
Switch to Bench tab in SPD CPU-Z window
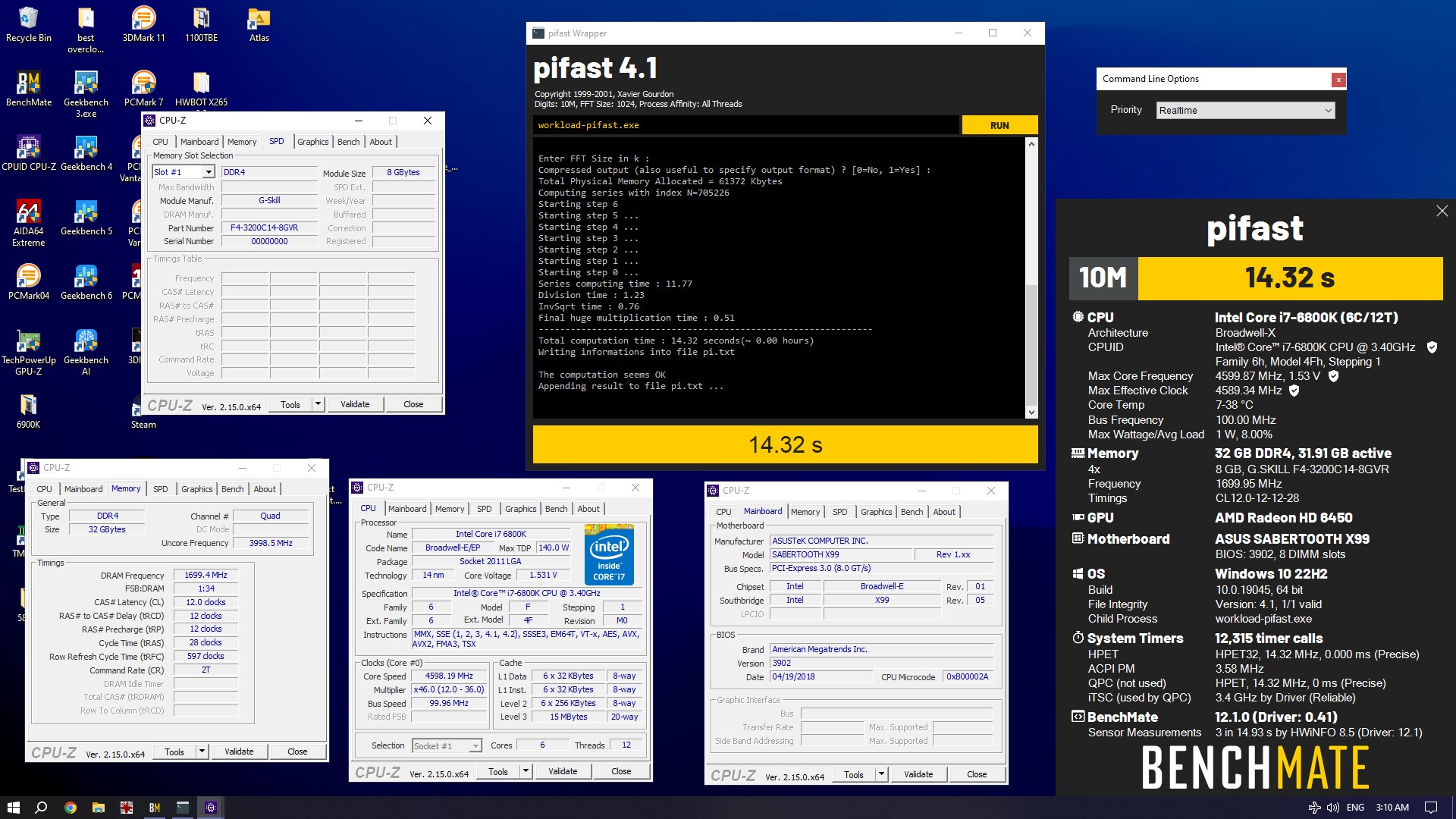(x=348, y=142)
